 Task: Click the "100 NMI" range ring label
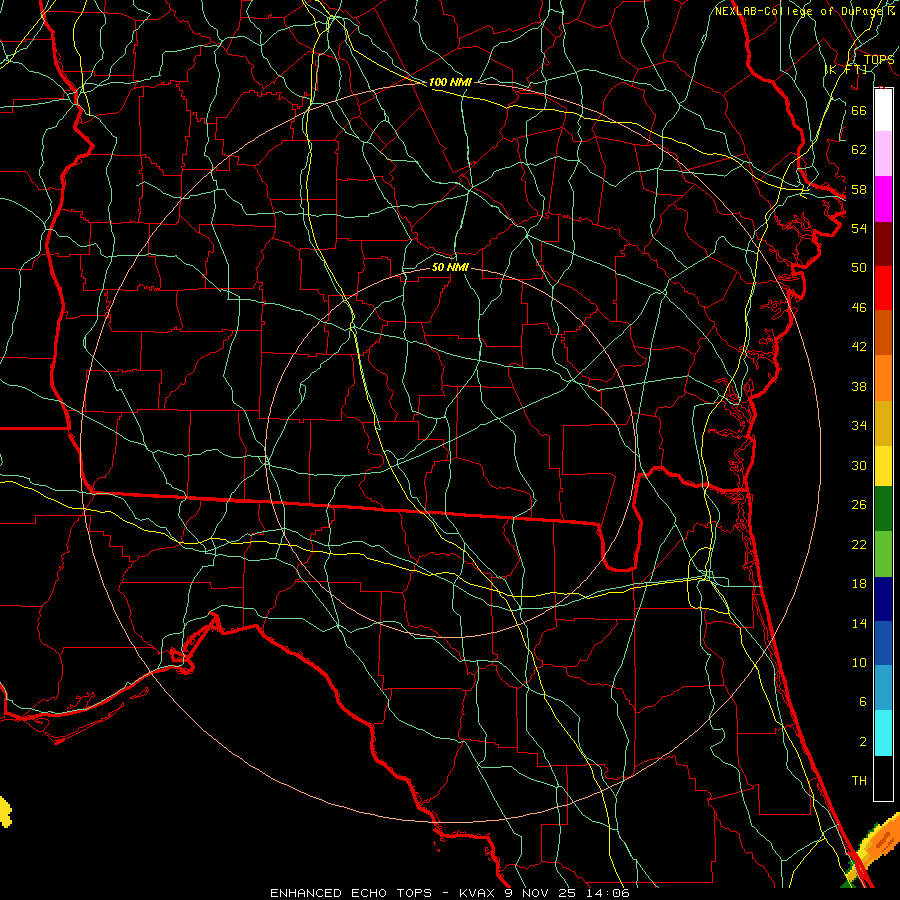[450, 82]
